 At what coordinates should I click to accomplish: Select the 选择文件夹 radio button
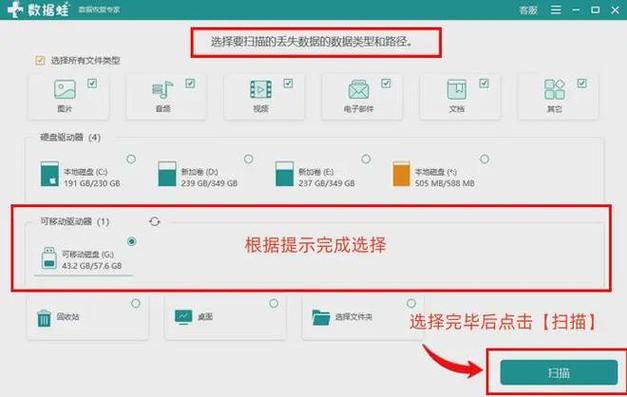tap(411, 303)
